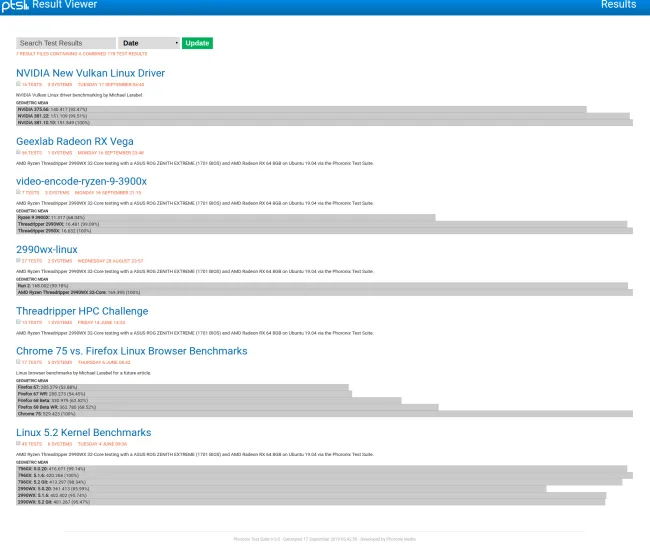The height and width of the screenshot is (547, 650).
Task: Click the Firefox 68 Beta WR result bar
Action: (227, 407)
